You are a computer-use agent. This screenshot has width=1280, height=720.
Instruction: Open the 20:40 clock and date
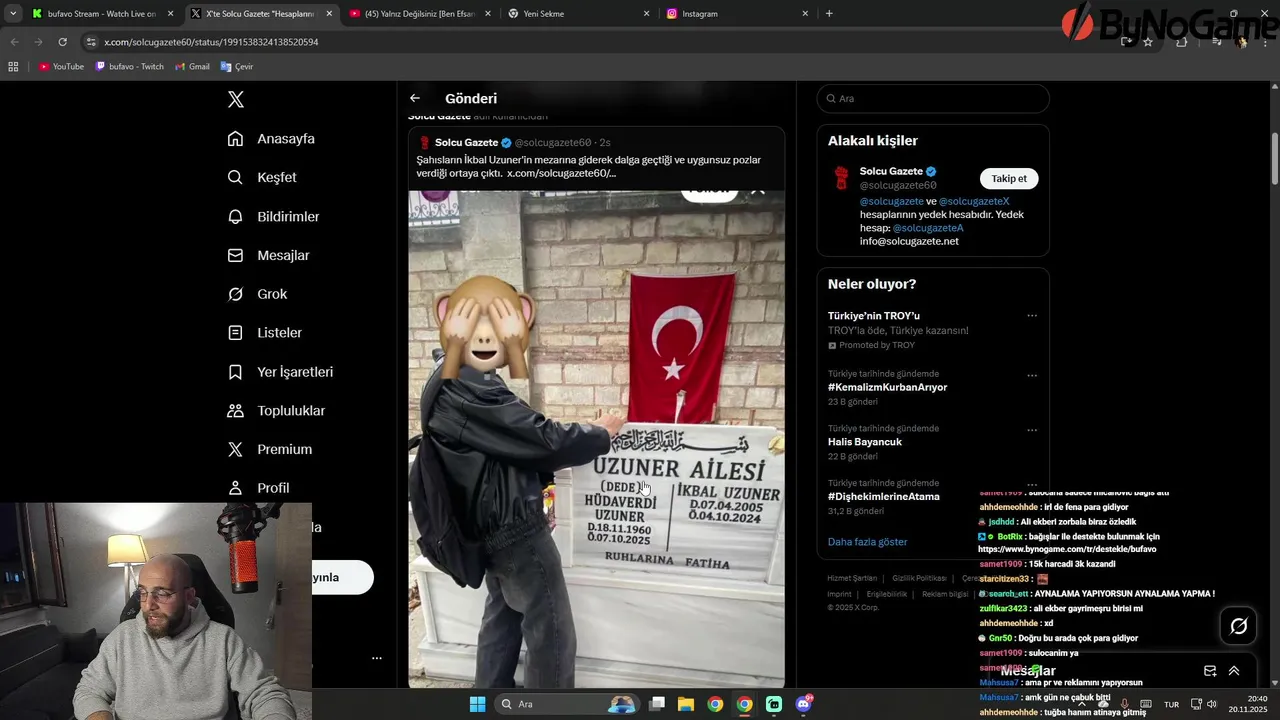(x=1250, y=704)
